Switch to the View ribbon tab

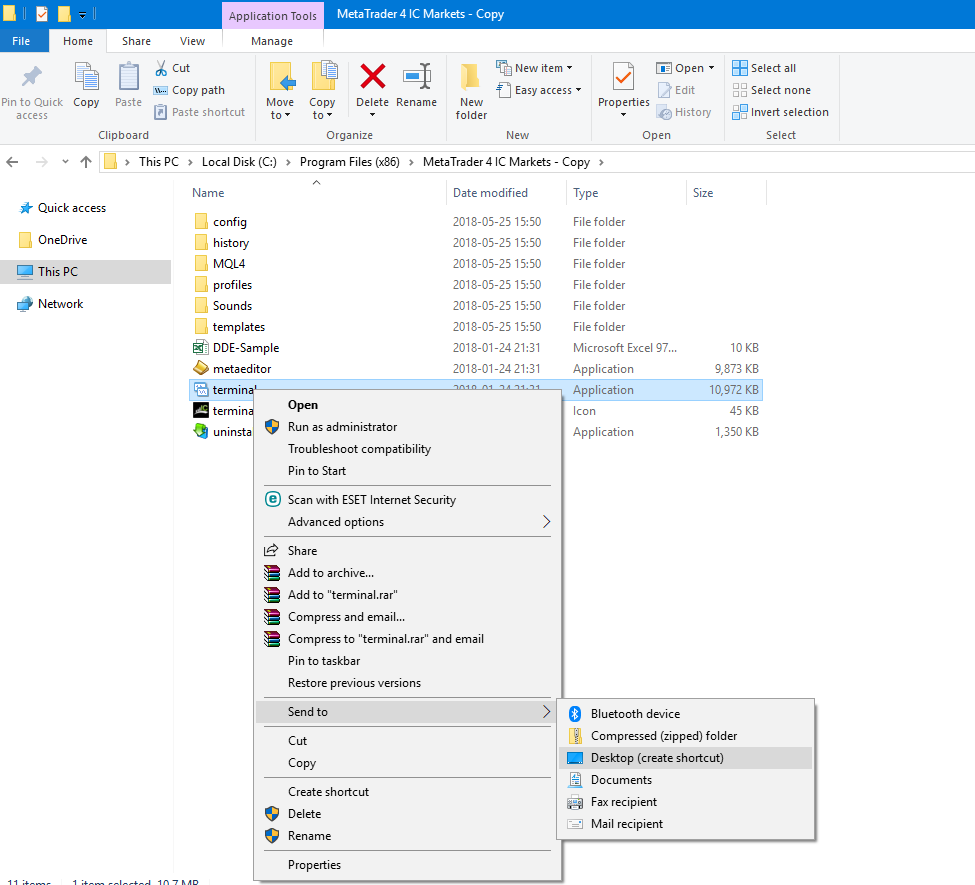coord(192,41)
